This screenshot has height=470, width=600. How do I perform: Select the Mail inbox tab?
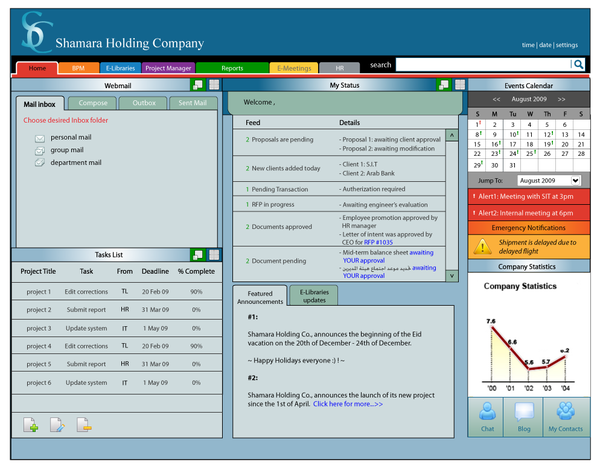click(x=40, y=104)
